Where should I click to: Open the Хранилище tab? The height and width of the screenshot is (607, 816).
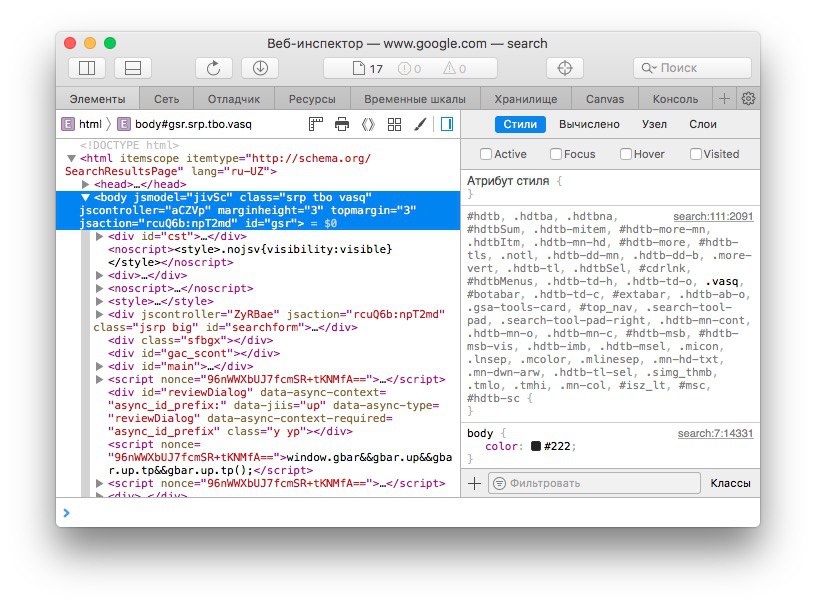click(x=526, y=98)
